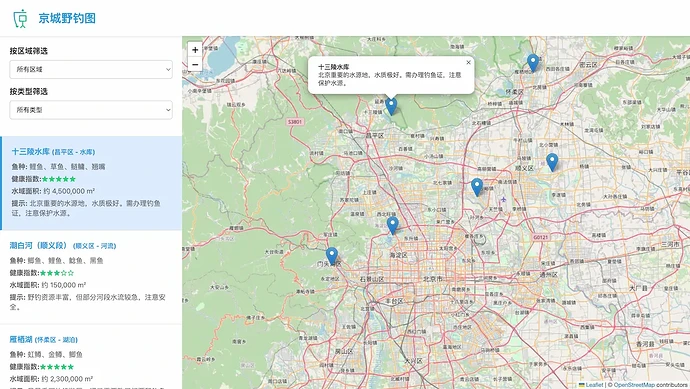The image size is (690, 389).
Task: Click the 按类型筛选 heading label
Action: tap(29, 92)
